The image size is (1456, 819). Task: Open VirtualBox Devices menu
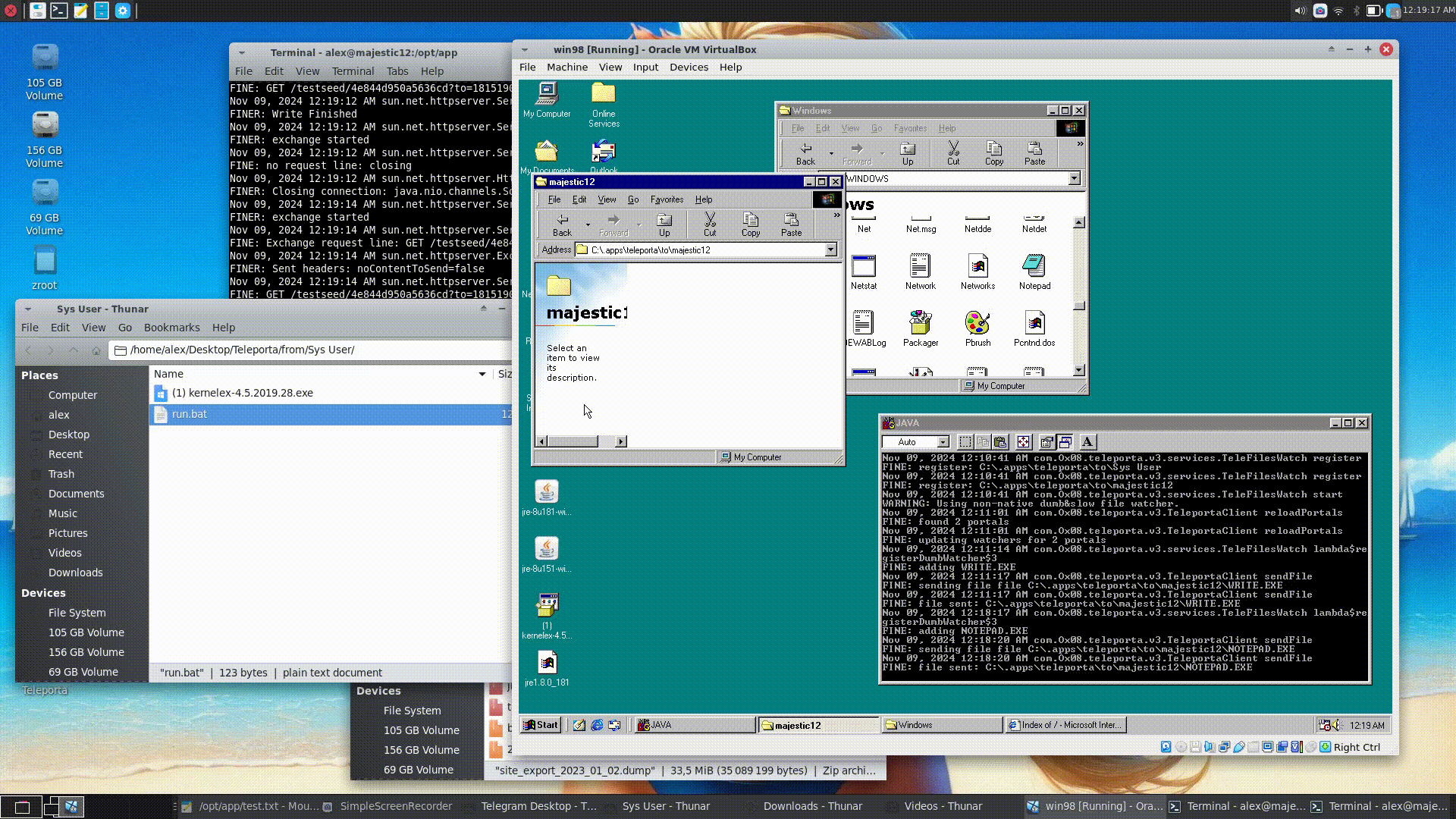[688, 67]
